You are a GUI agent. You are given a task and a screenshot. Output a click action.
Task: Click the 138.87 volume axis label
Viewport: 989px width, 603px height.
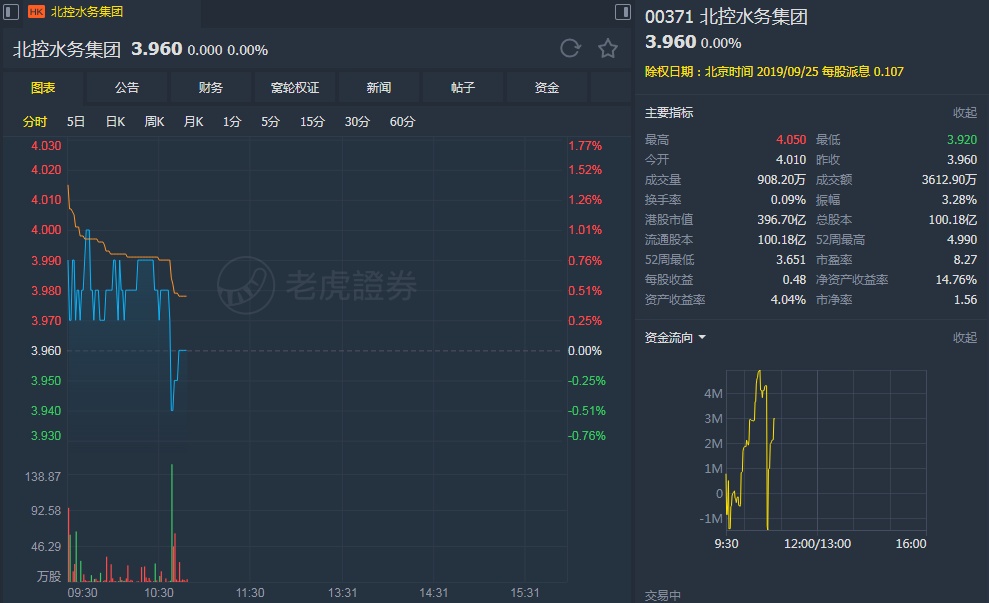[43, 477]
